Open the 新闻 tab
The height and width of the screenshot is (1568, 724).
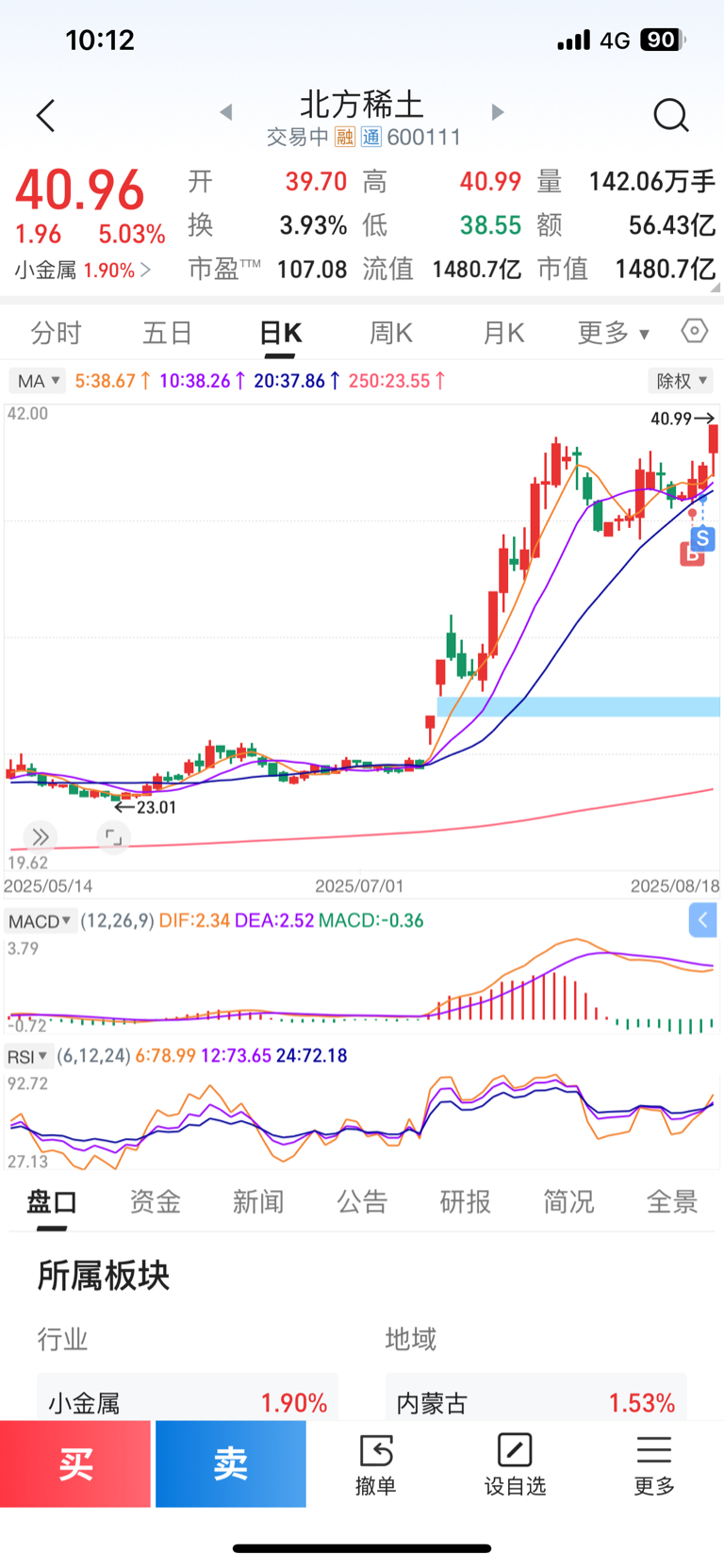coord(258,1202)
